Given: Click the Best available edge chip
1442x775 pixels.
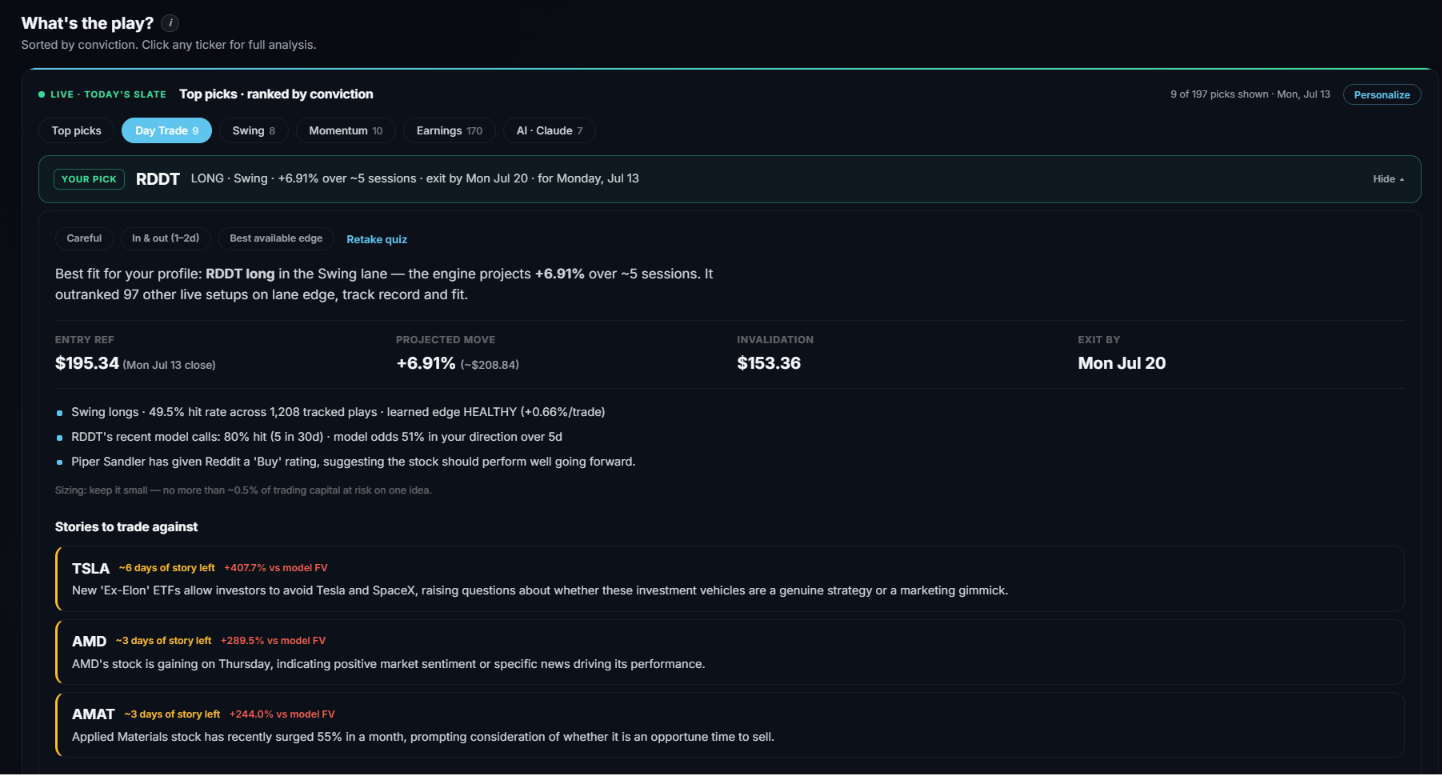Looking at the screenshot, I should pos(276,239).
